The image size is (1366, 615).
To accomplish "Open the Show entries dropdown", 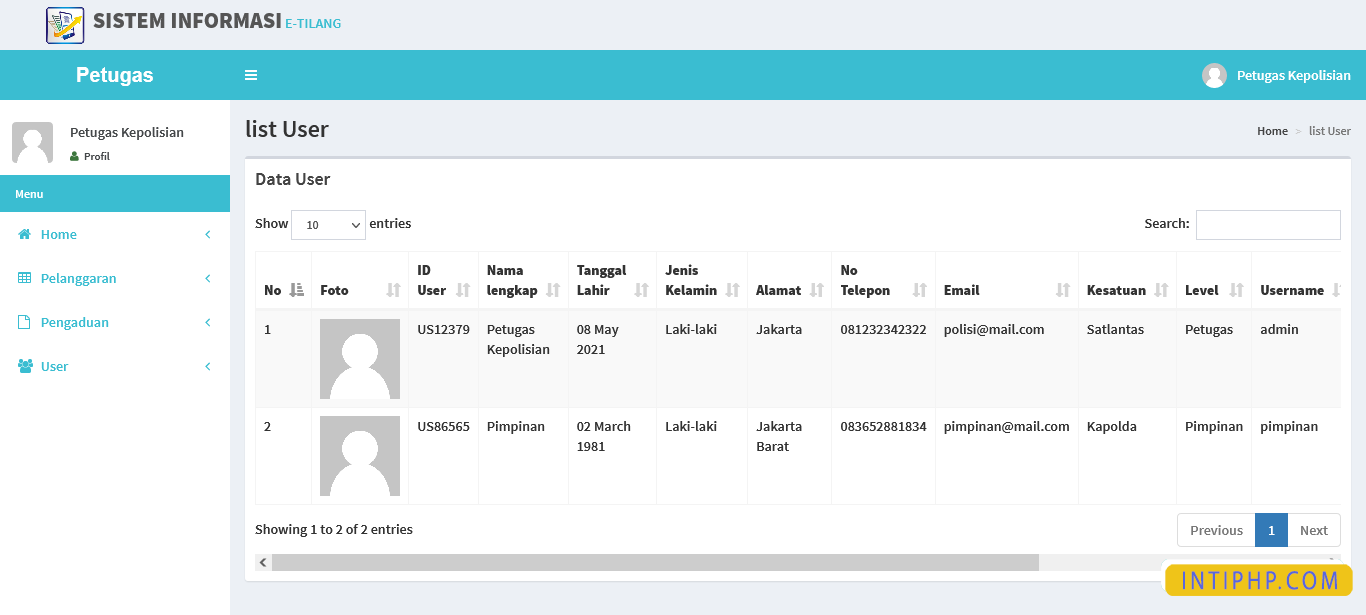I will (x=328, y=225).
